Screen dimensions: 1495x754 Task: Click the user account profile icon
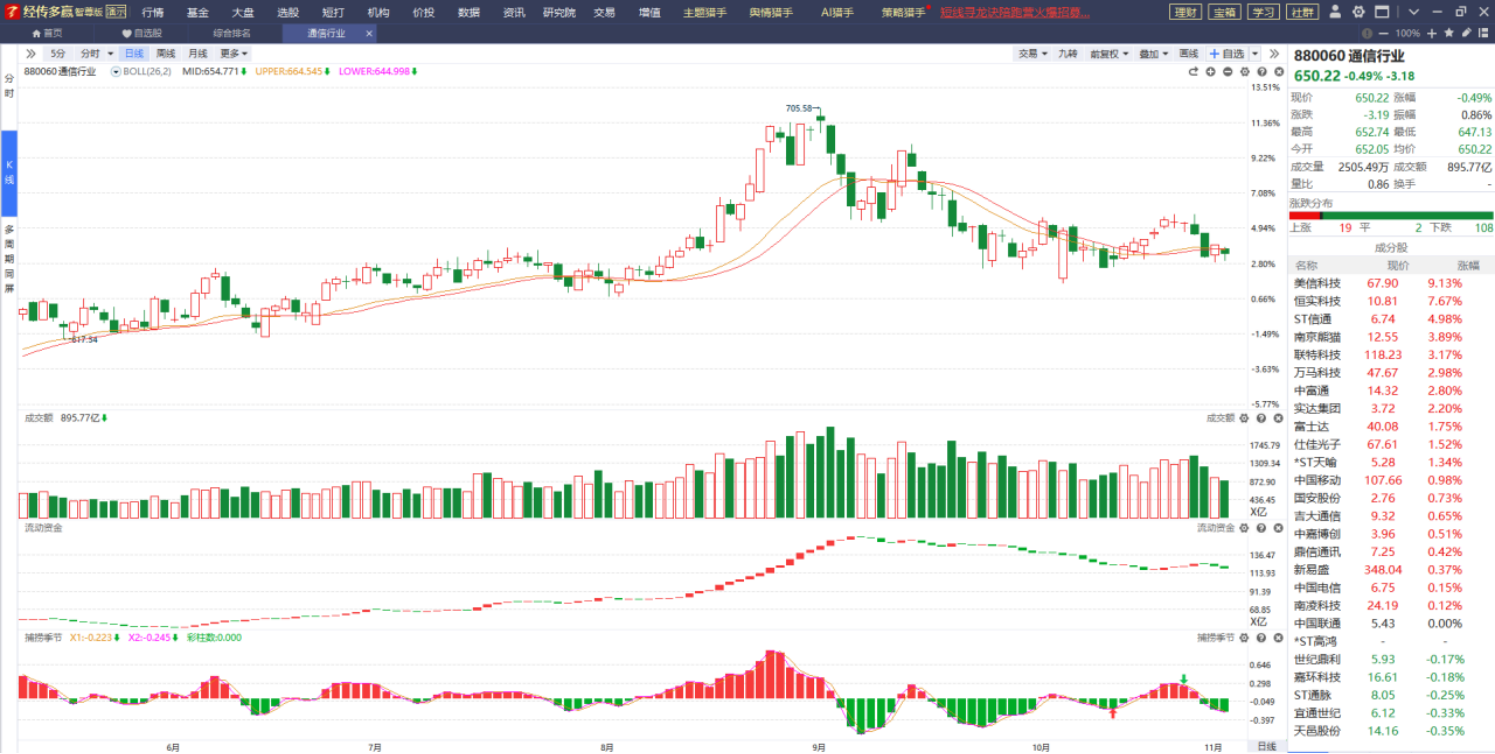point(1336,12)
